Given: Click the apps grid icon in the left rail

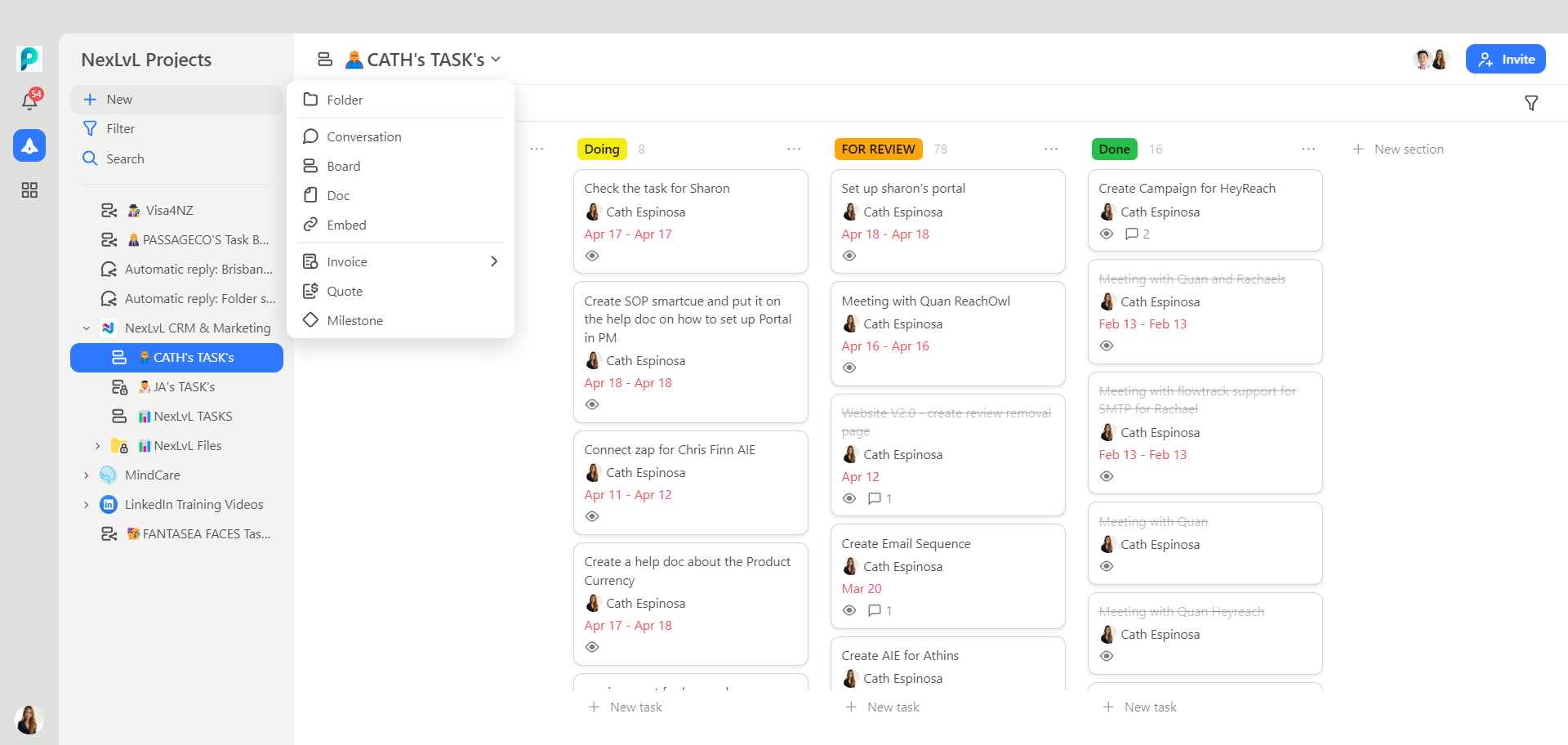Looking at the screenshot, I should pyautogui.click(x=29, y=190).
